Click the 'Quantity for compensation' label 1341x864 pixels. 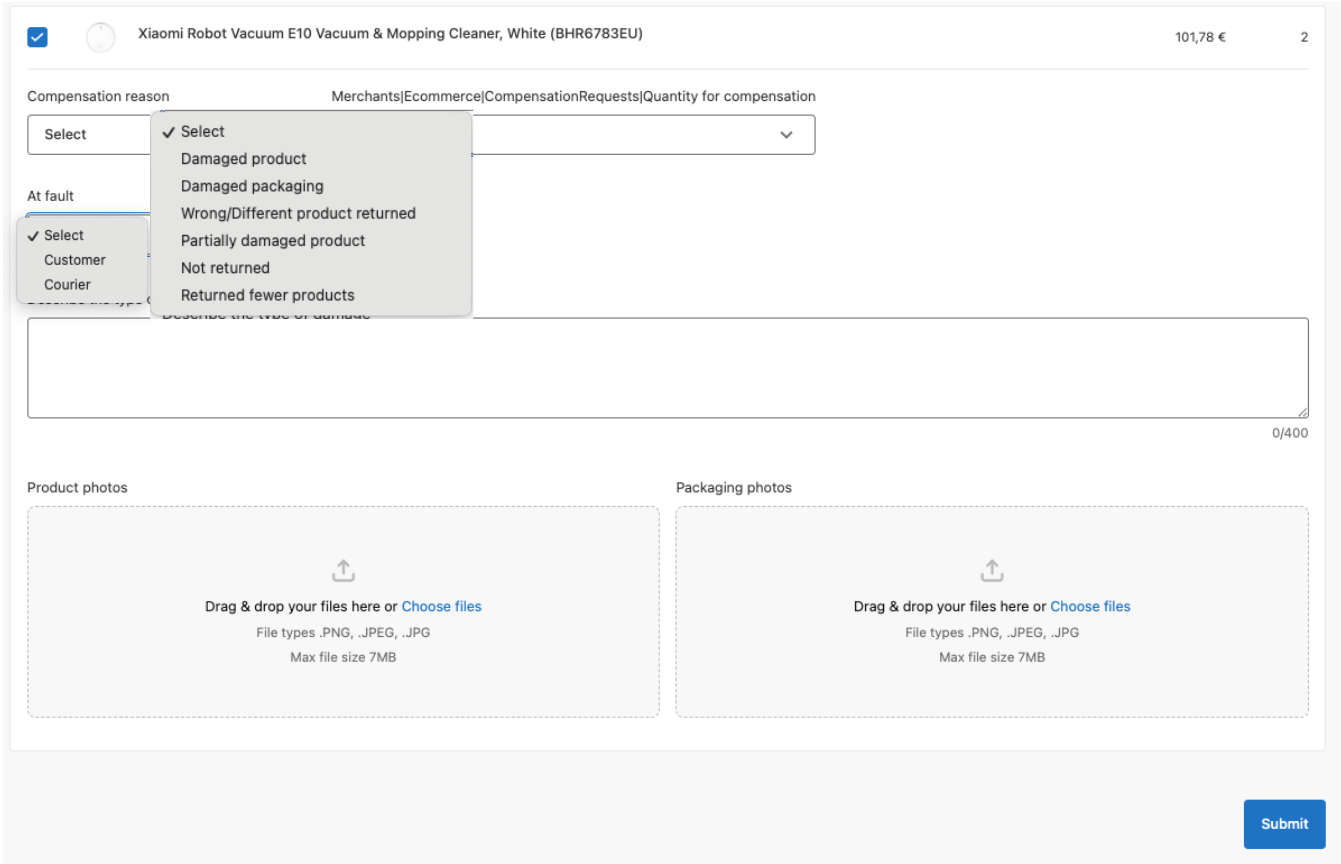[573, 96]
